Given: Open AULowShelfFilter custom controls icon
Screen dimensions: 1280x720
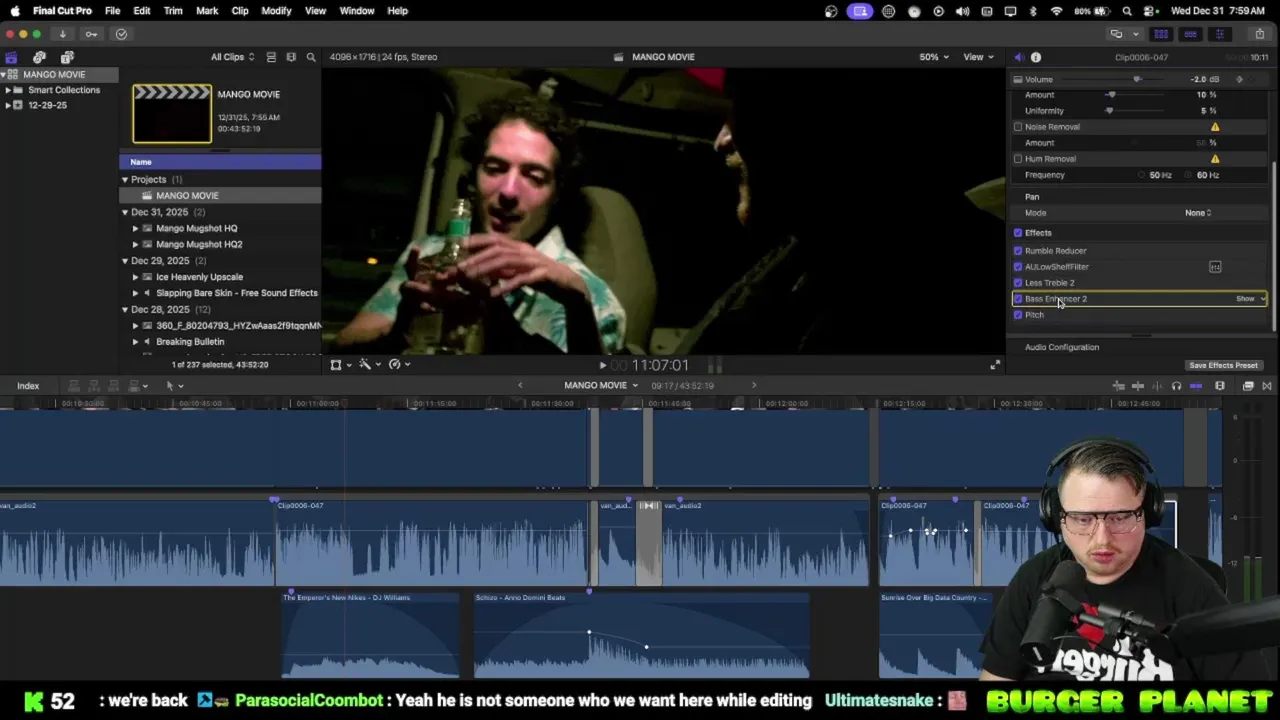Looking at the screenshot, I should pyautogui.click(x=1215, y=267).
